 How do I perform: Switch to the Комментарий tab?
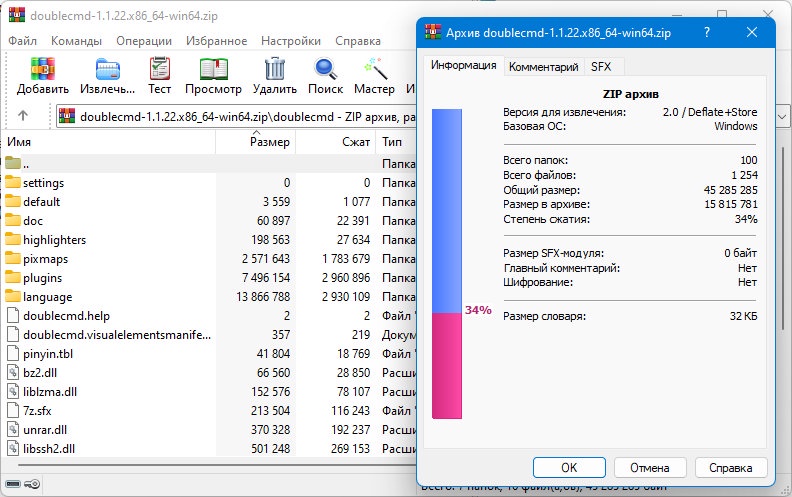coord(543,67)
